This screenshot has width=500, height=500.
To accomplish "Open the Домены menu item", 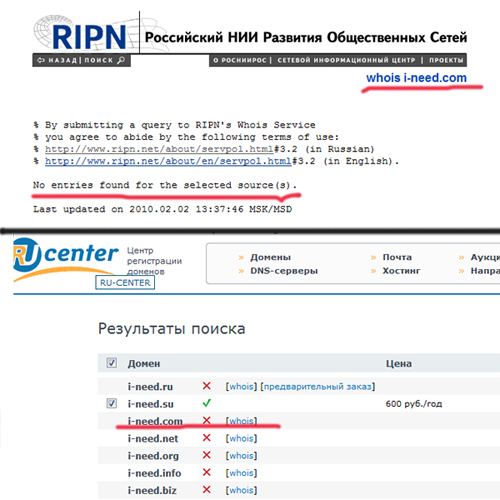I will pos(270,257).
